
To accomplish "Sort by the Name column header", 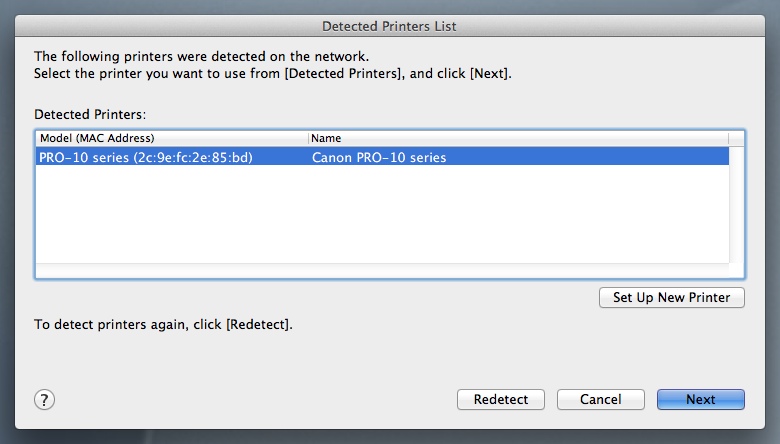I will tap(327, 137).
